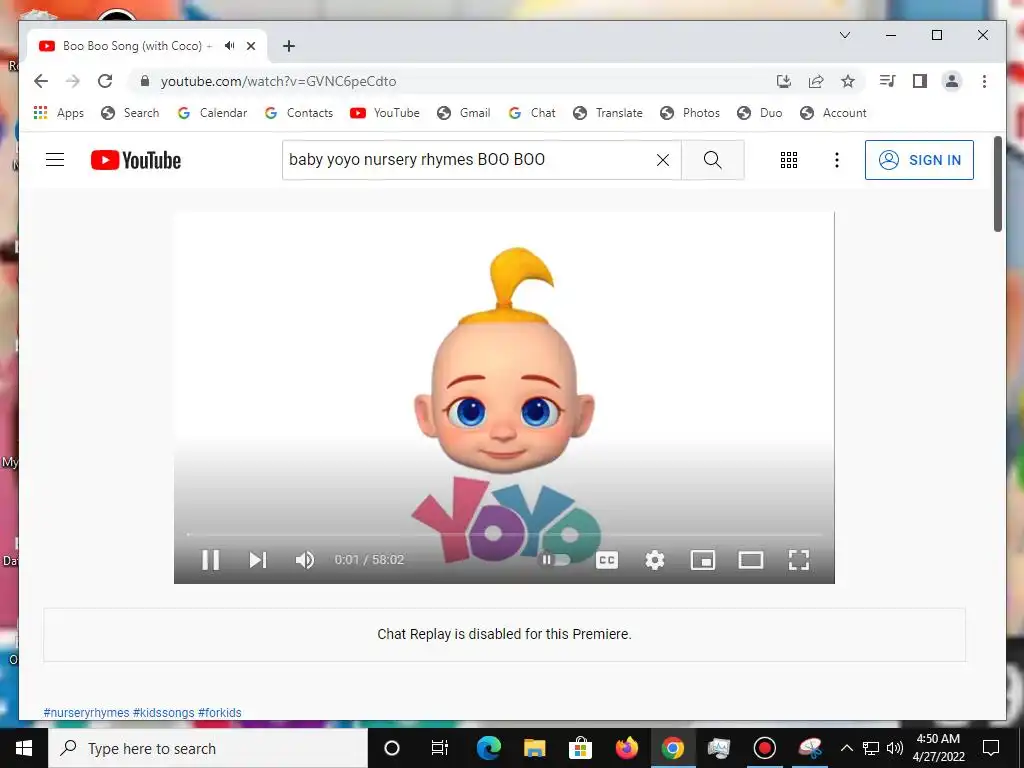Open Chrome's three-dot menu
This screenshot has height=768, width=1024.
point(984,81)
